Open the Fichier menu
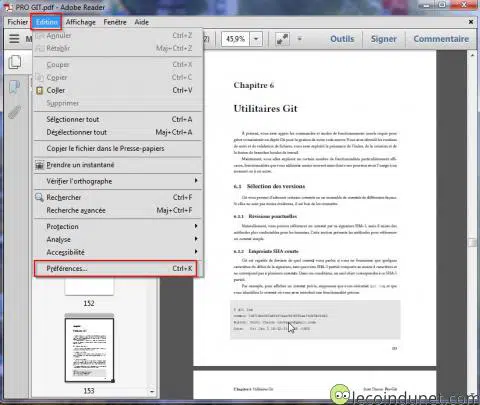 pyautogui.click(x=18, y=22)
